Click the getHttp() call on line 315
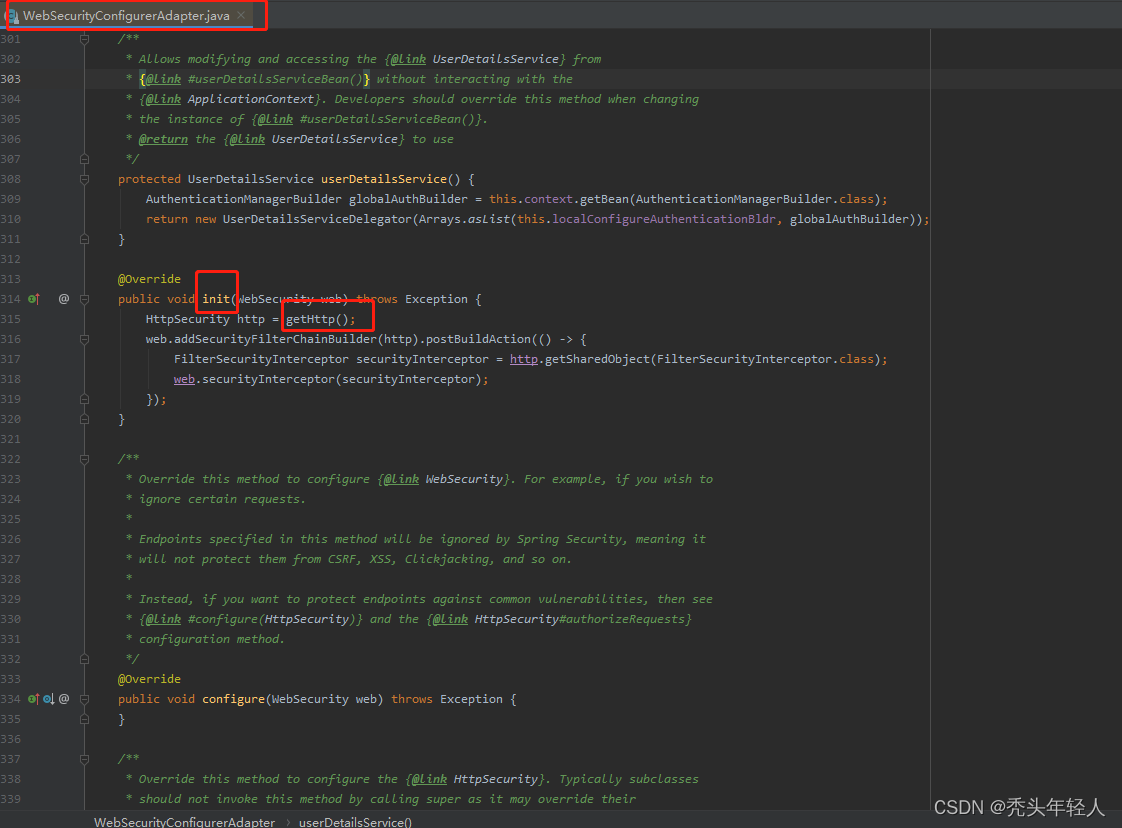Screen dimensions: 1122x828 point(317,319)
